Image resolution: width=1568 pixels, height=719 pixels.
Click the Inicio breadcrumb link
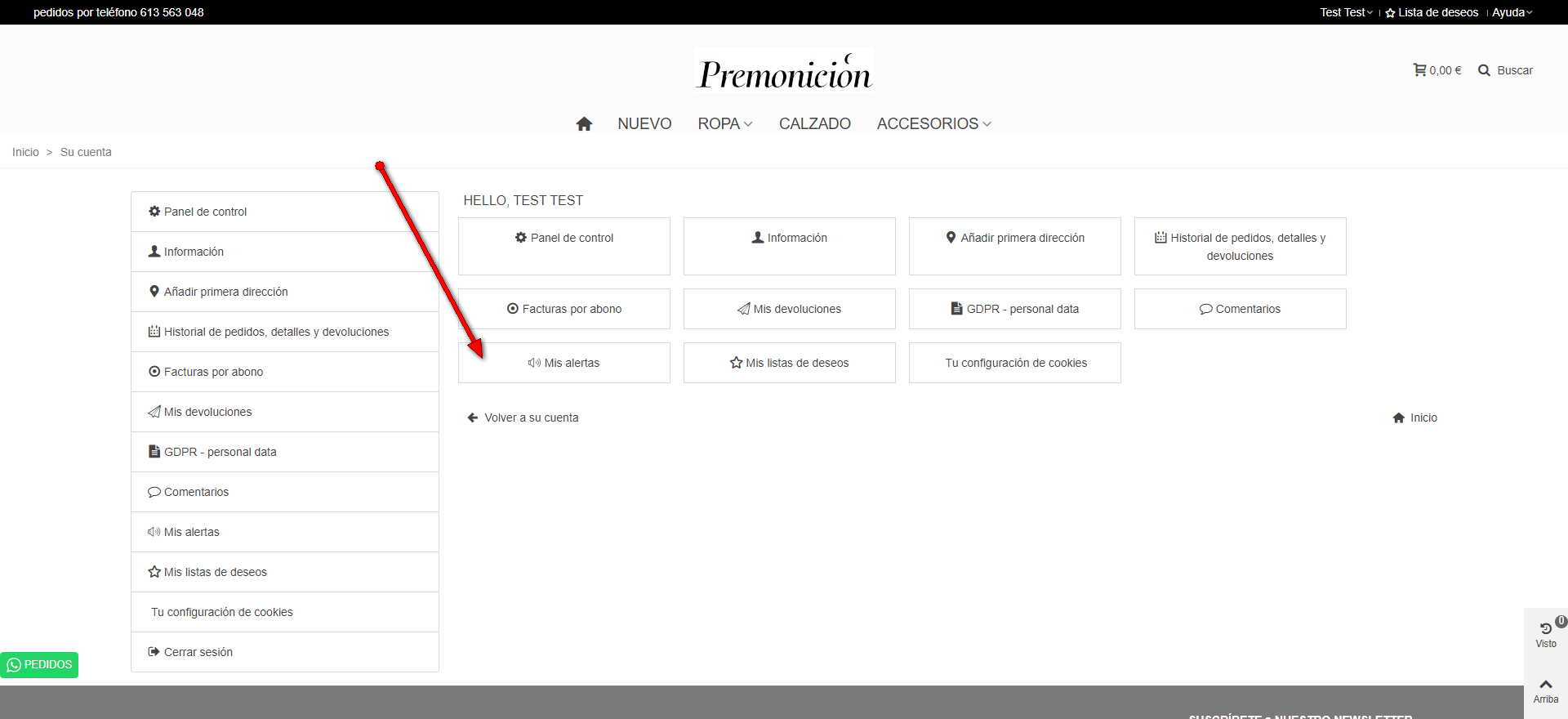pyautogui.click(x=25, y=152)
